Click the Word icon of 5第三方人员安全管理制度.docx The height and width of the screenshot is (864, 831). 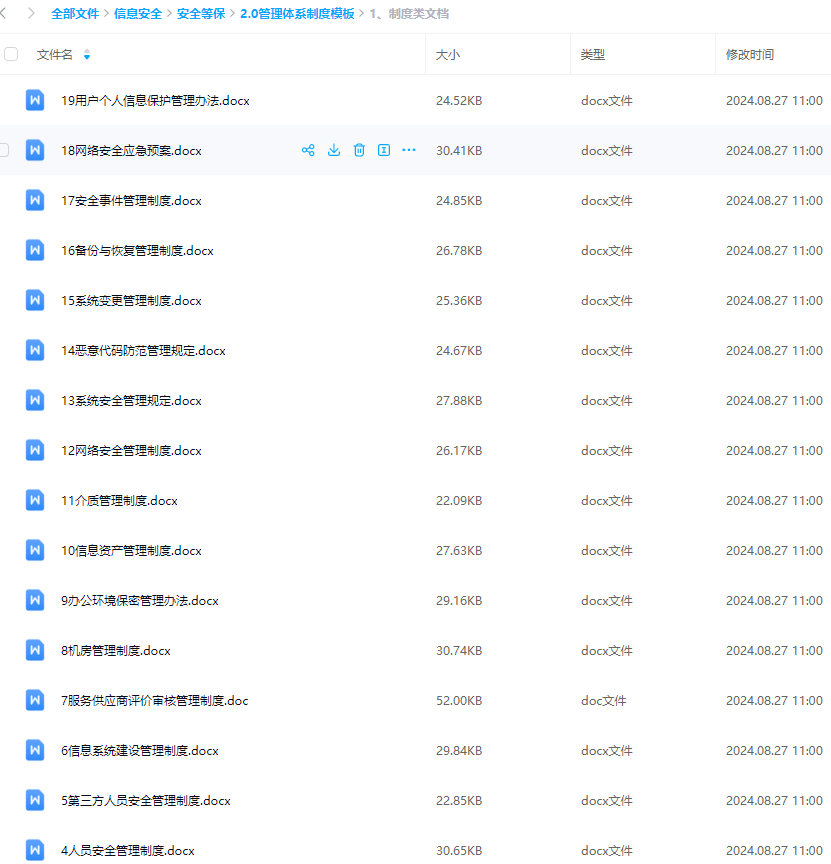(x=35, y=800)
